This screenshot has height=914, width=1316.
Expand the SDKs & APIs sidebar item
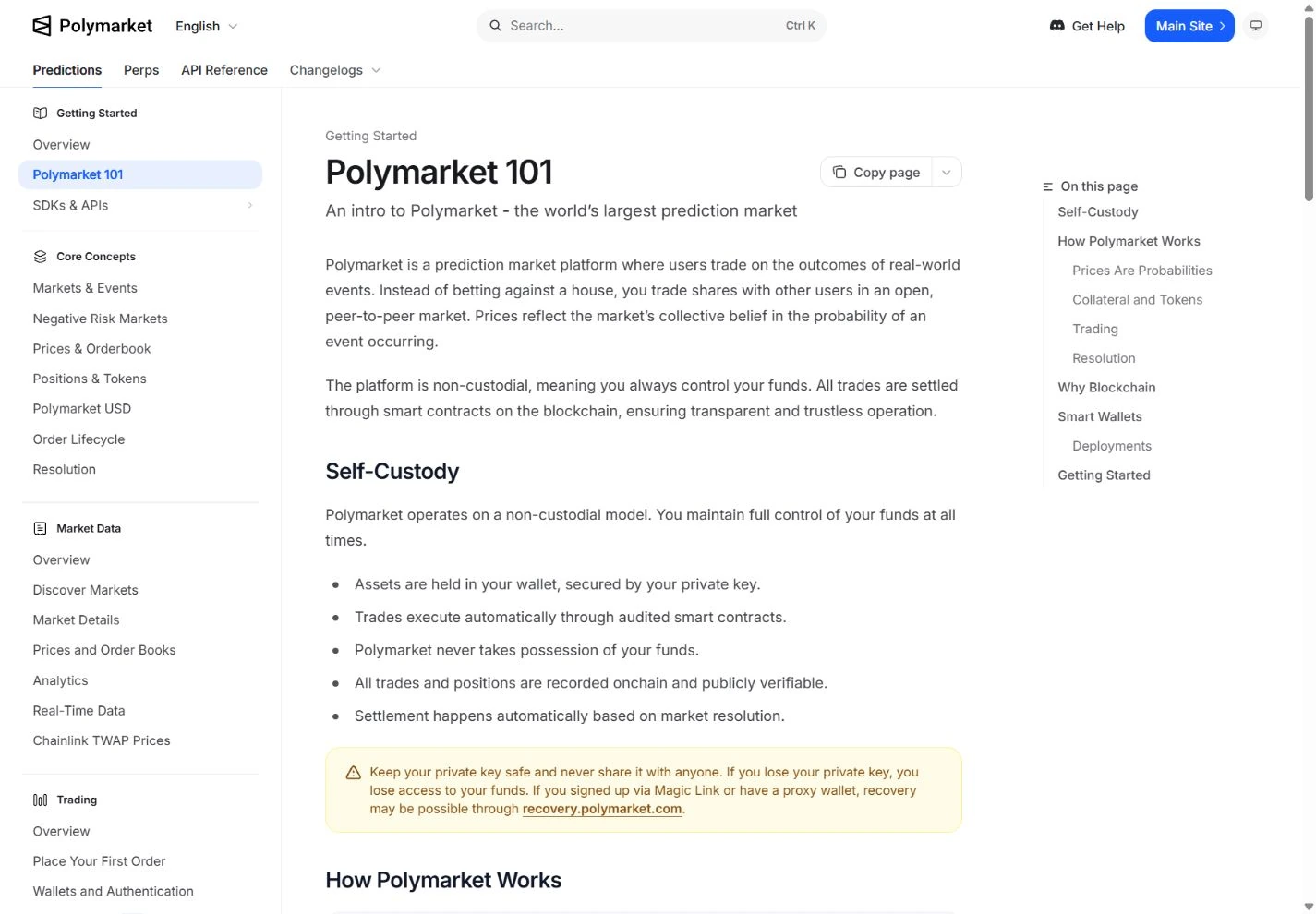[140, 205]
